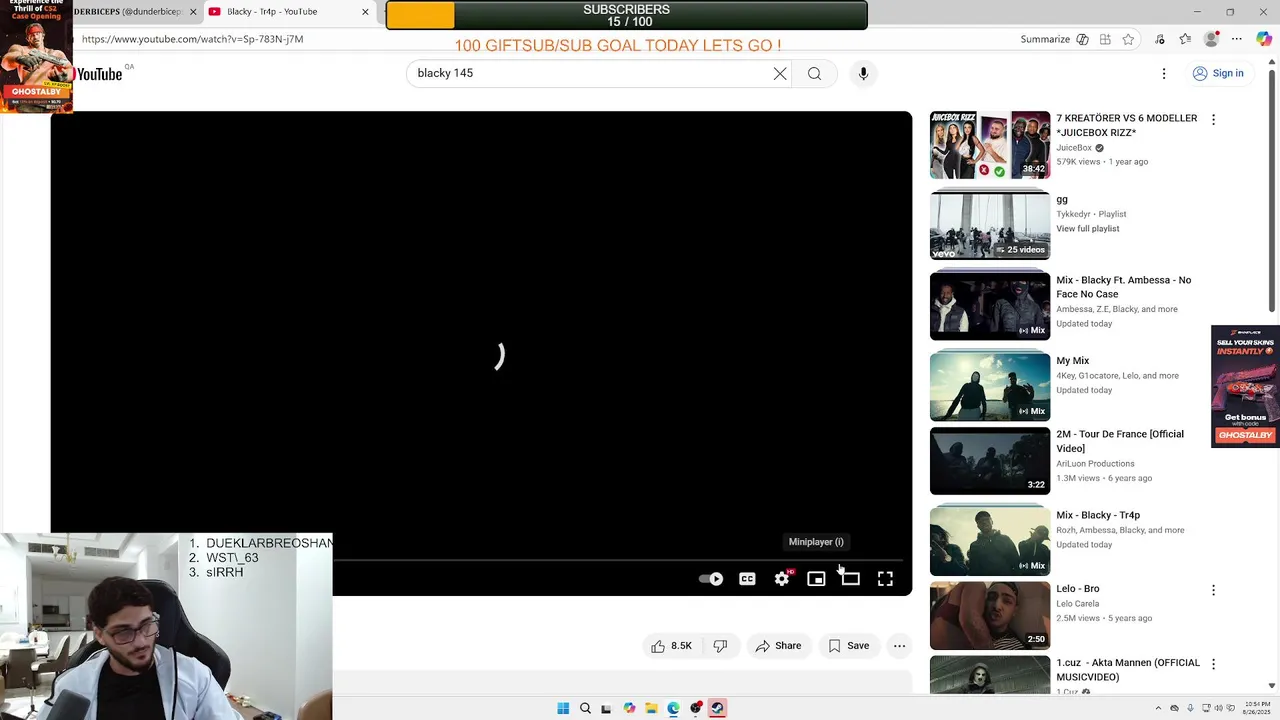Open Edge Settings and more menu
Image resolution: width=1280 pixels, height=720 pixels.
[1237, 39]
